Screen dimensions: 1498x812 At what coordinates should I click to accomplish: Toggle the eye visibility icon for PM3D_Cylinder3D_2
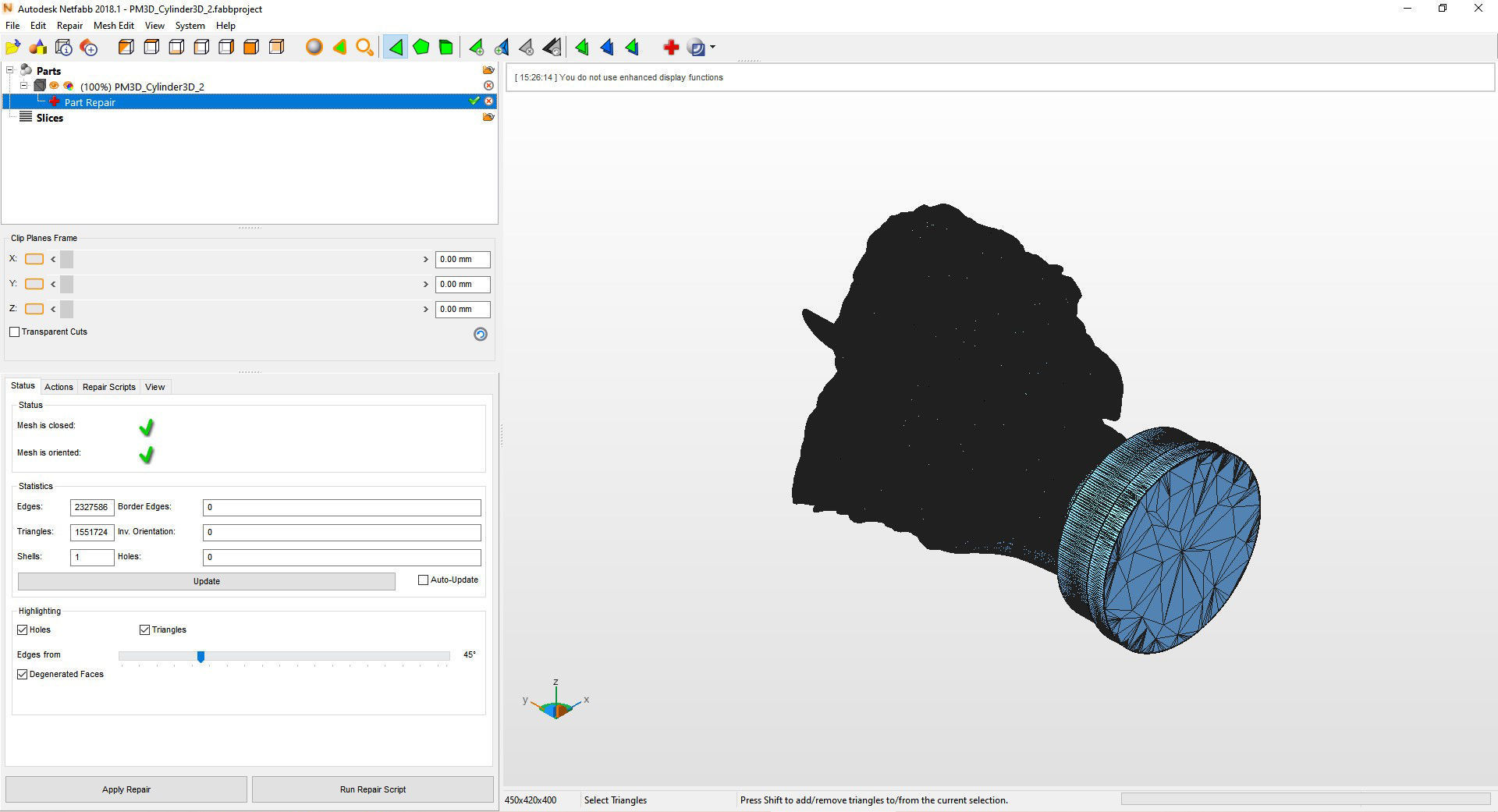click(x=54, y=86)
